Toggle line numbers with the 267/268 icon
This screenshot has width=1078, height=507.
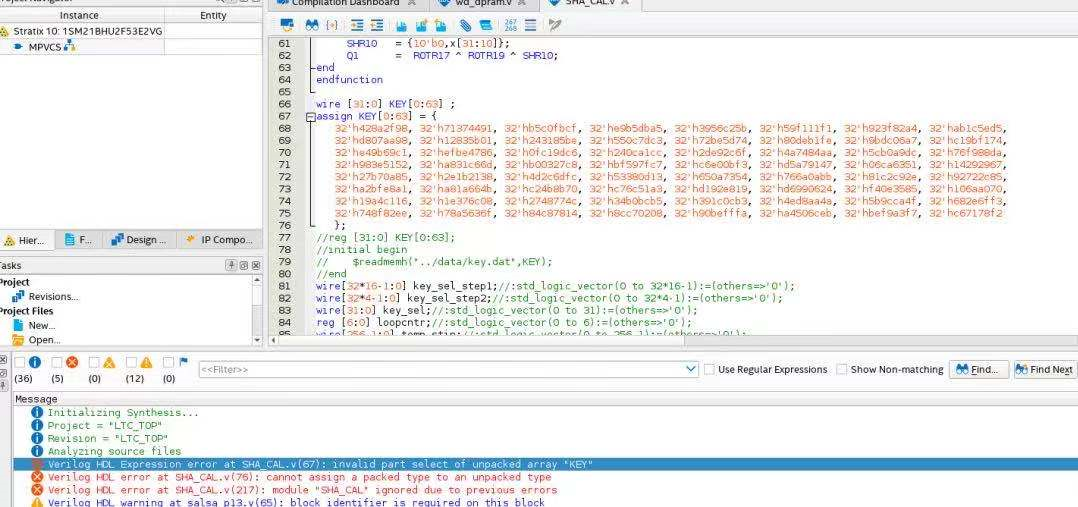[x=510, y=25]
